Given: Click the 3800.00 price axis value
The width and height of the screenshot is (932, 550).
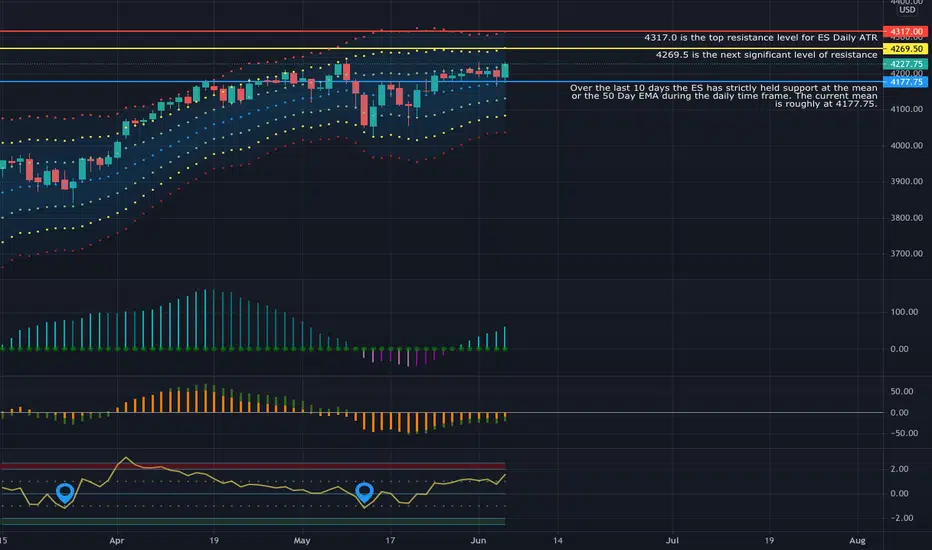Looking at the screenshot, I should (x=906, y=218).
